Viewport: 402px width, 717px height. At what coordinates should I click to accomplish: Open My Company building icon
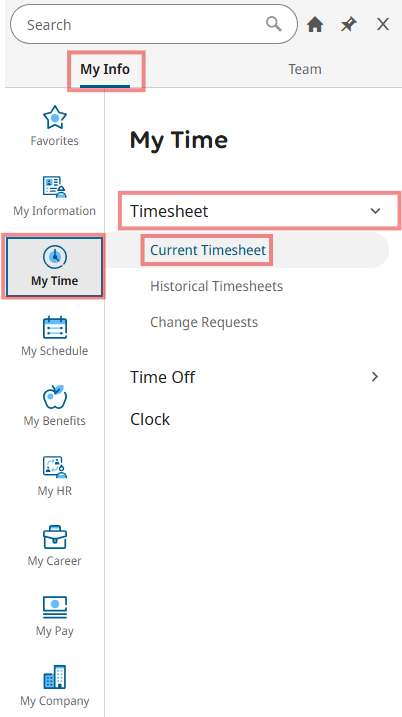54,677
